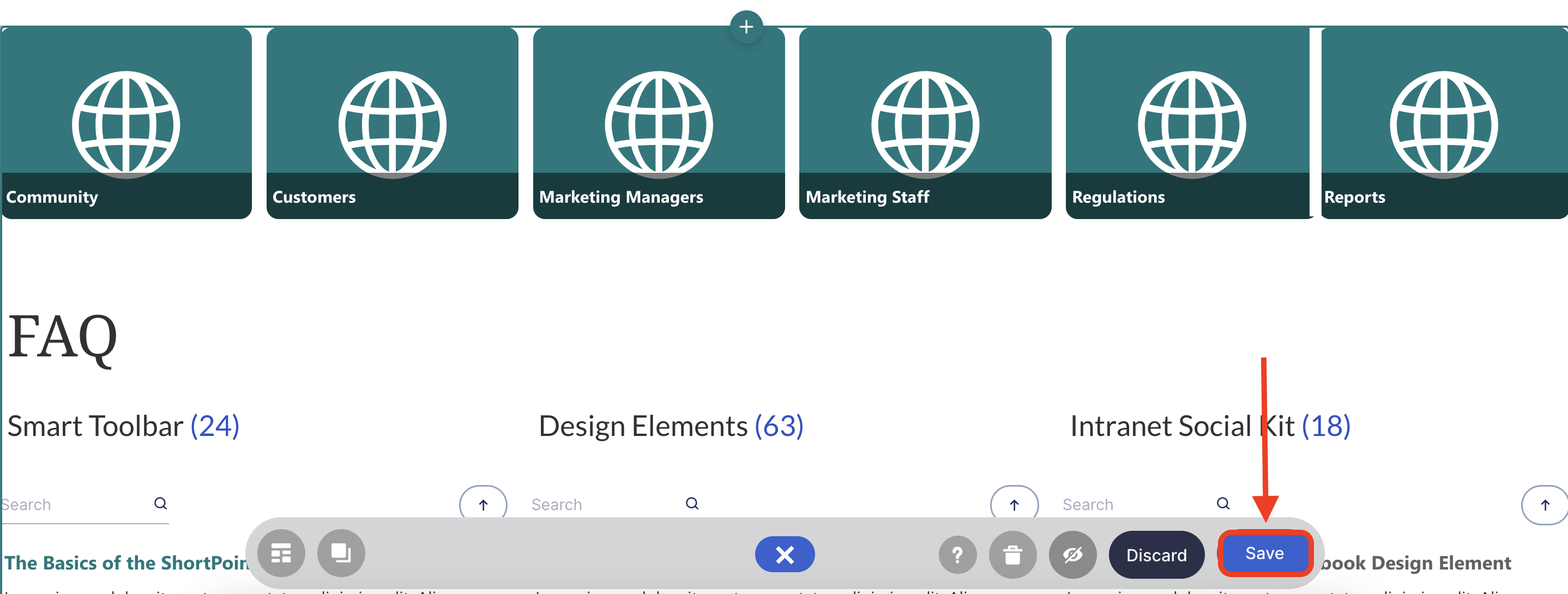Viewport: 1568px width, 594px height.
Task: Close toolbar with blue X button
Action: pyautogui.click(x=785, y=554)
